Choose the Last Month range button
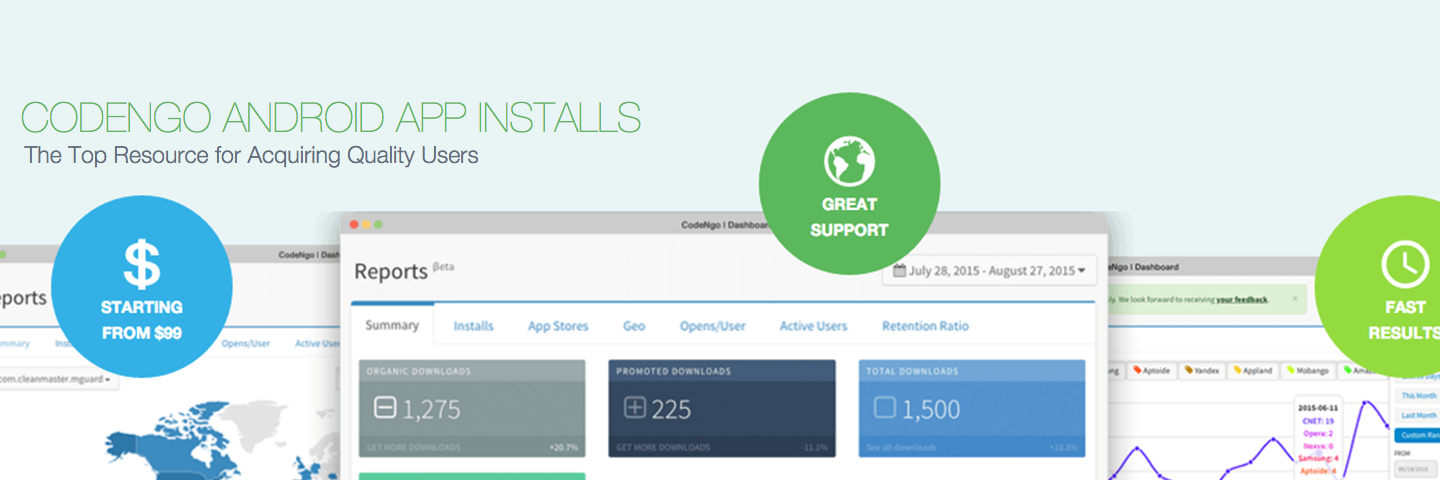 [x=1419, y=415]
